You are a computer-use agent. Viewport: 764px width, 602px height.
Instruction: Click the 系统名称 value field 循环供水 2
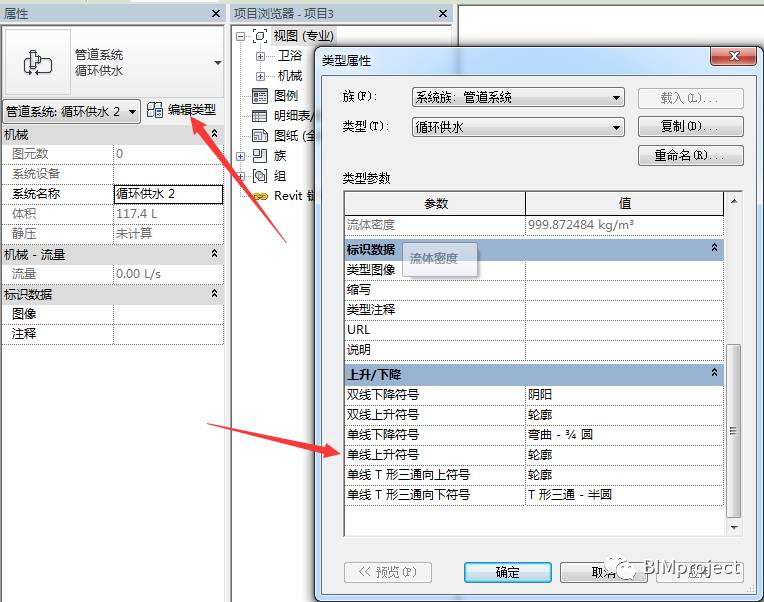point(168,194)
